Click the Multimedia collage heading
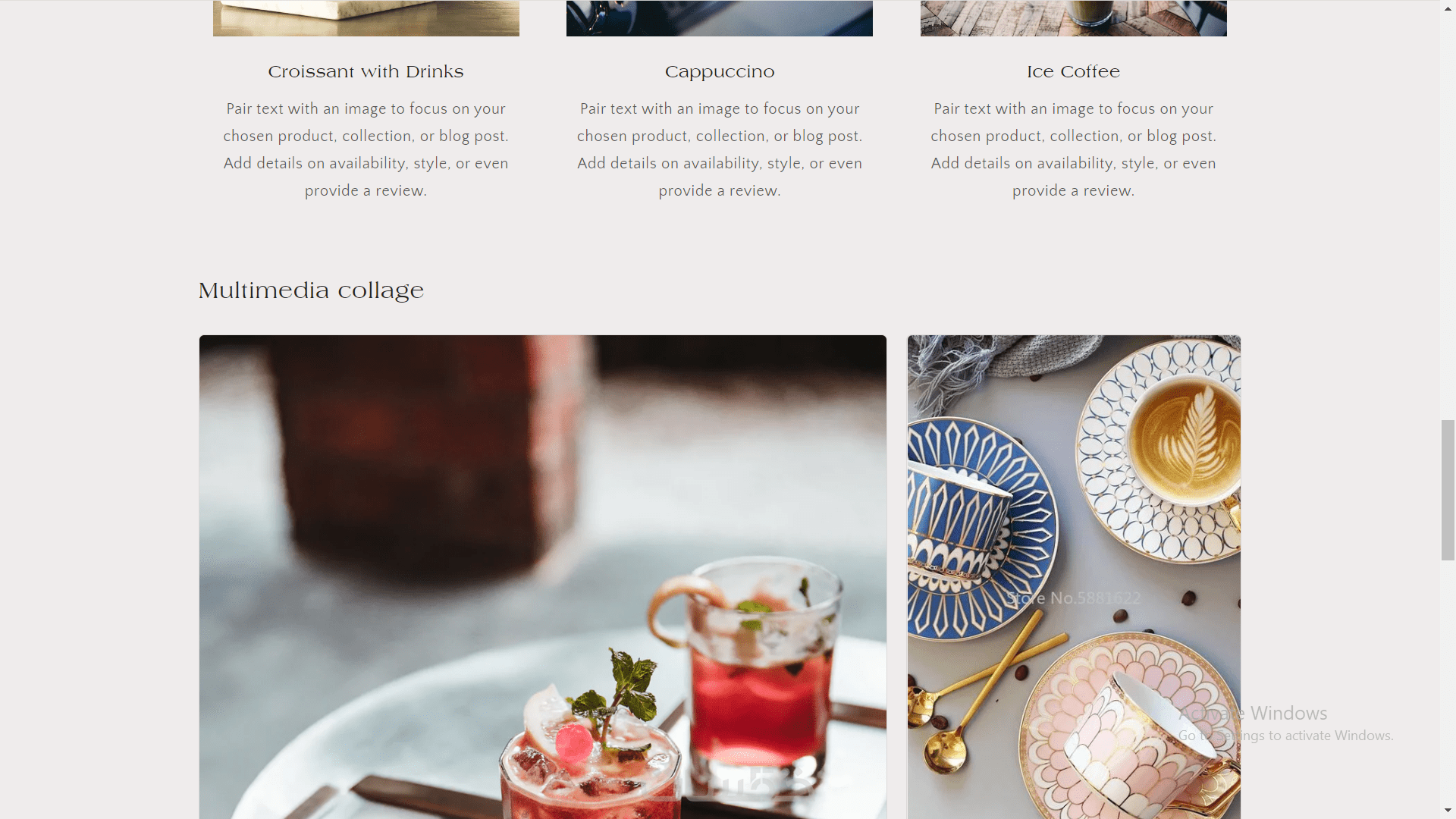This screenshot has width=1456, height=819. (x=311, y=291)
